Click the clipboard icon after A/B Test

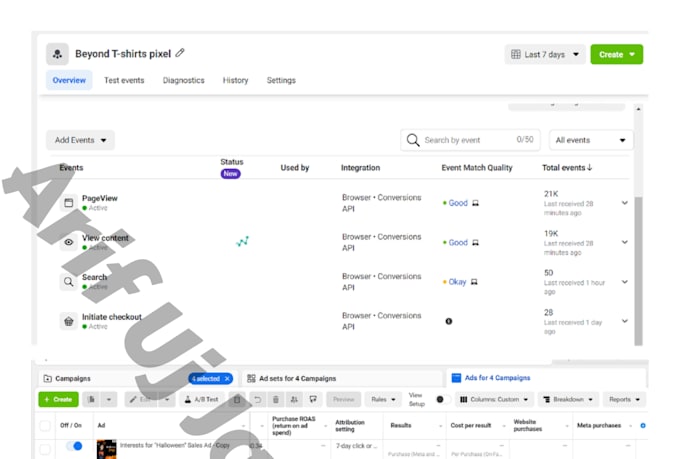tap(237, 399)
